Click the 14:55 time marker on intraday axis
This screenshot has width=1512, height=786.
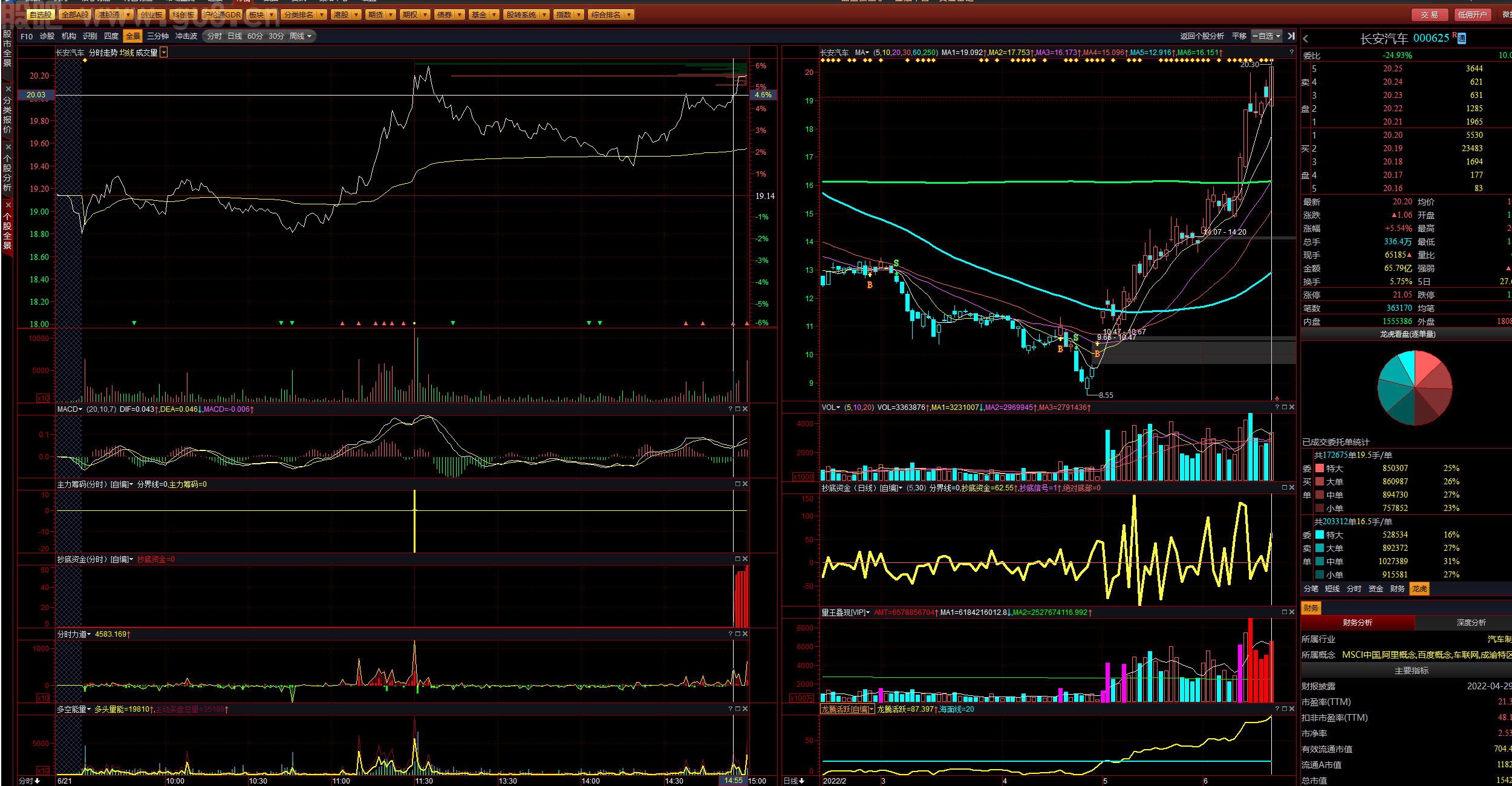733,781
